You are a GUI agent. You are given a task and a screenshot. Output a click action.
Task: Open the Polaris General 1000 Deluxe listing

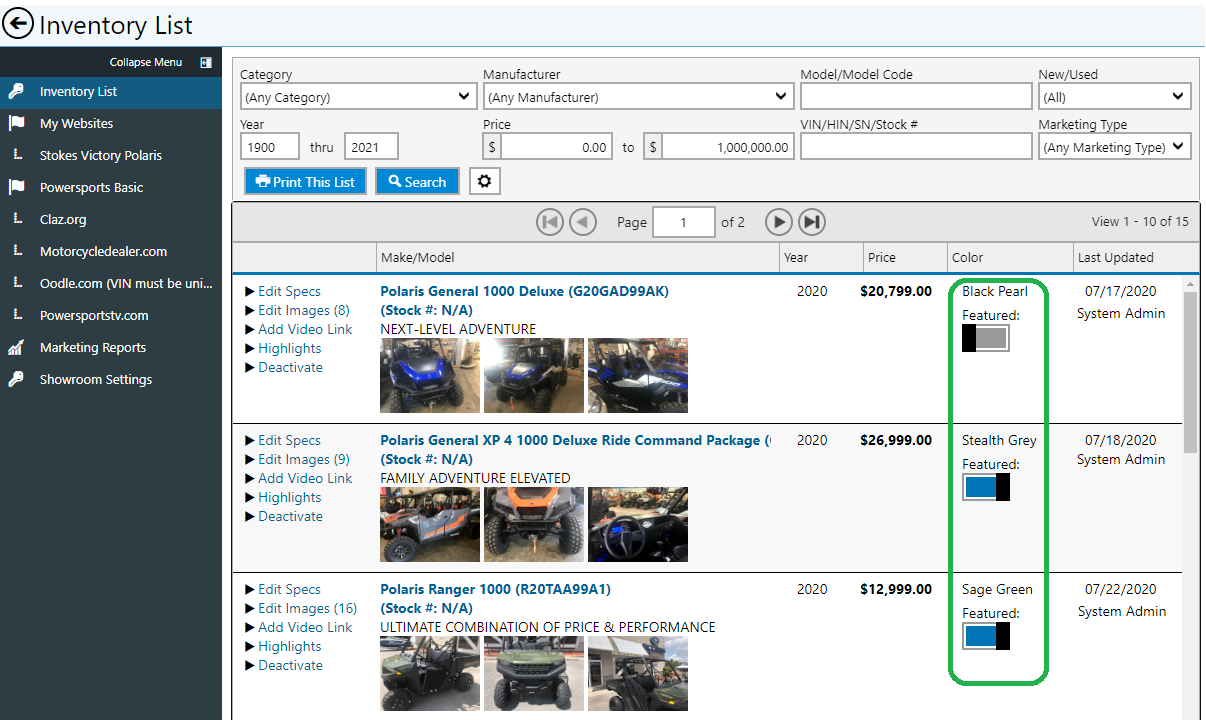point(525,291)
